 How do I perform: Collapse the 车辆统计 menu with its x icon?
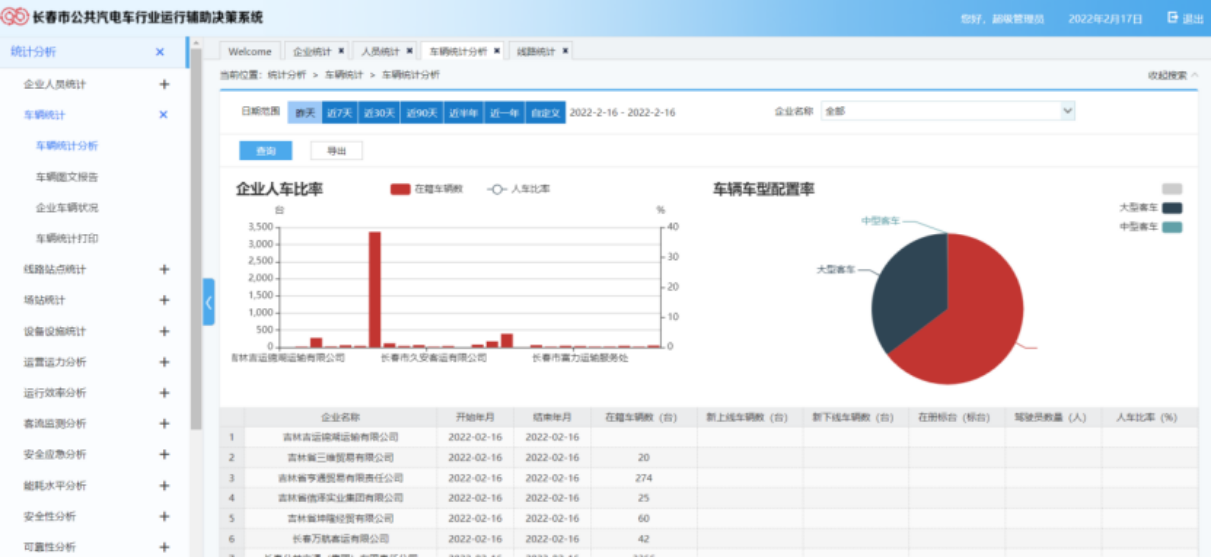[x=164, y=115]
